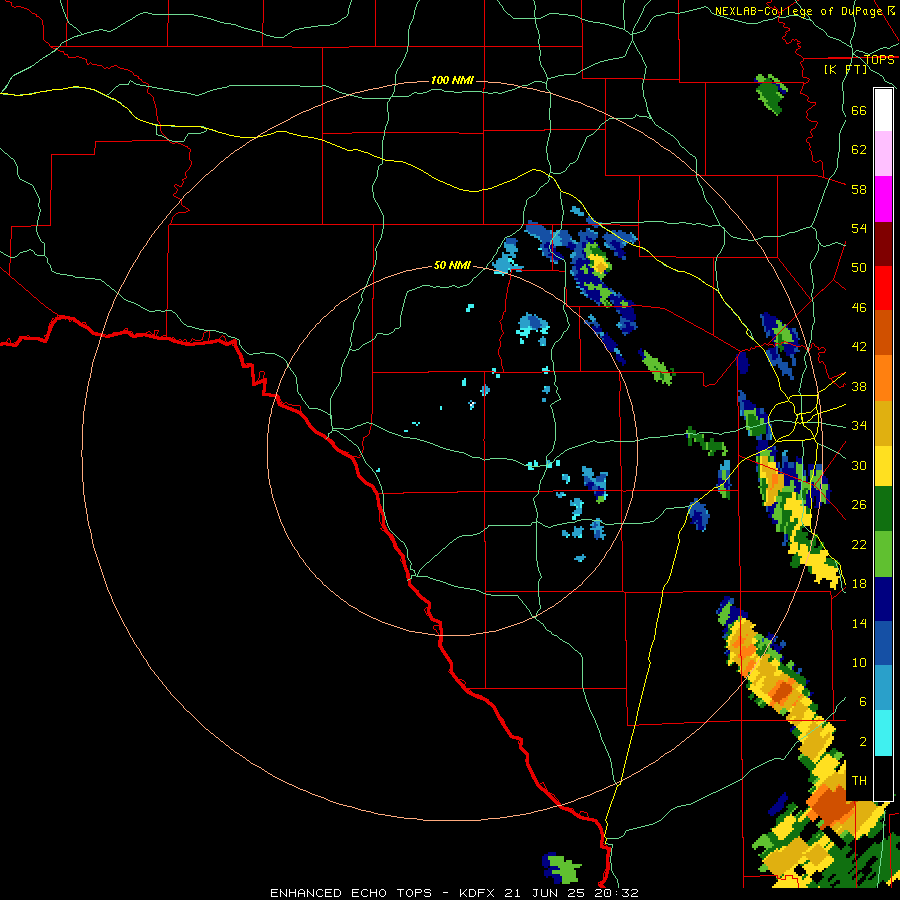Viewport: 900px width, 900px height.
Task: Click the 18 value on the legend scale
Action: point(859,584)
